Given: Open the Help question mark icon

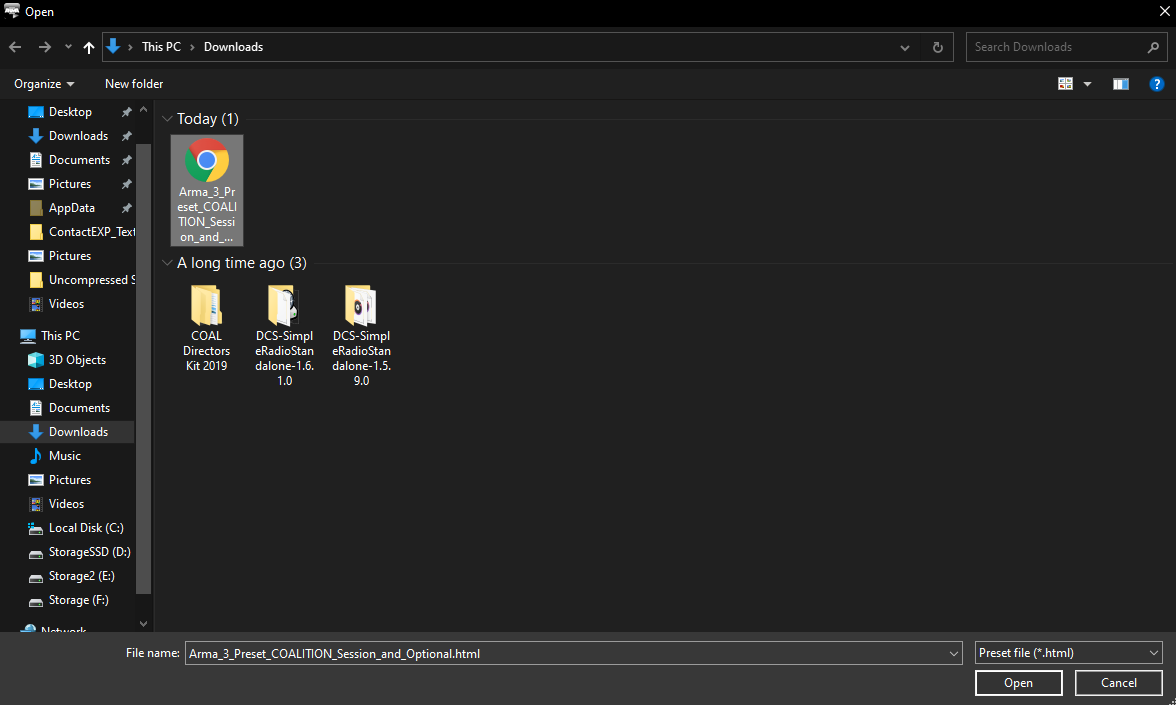Looking at the screenshot, I should [1156, 84].
